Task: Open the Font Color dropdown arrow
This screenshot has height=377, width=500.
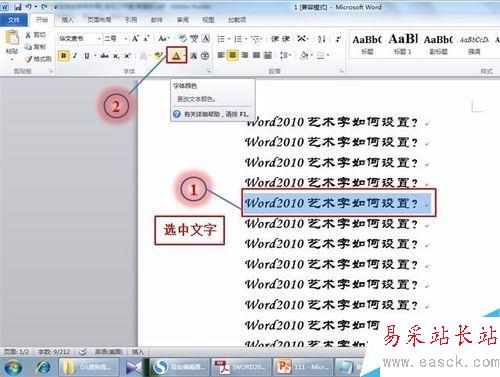Action: tap(184, 56)
